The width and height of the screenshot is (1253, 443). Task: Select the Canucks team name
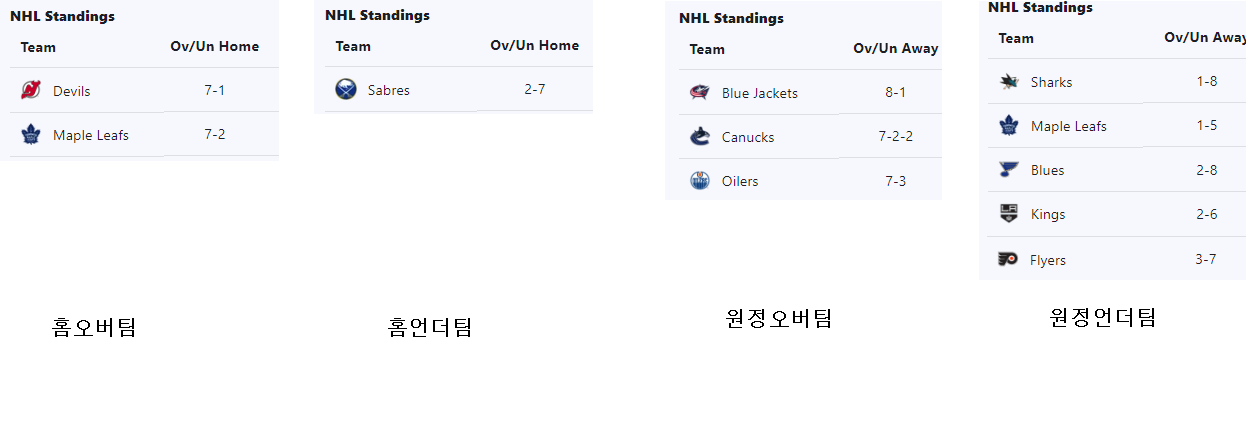pos(748,137)
